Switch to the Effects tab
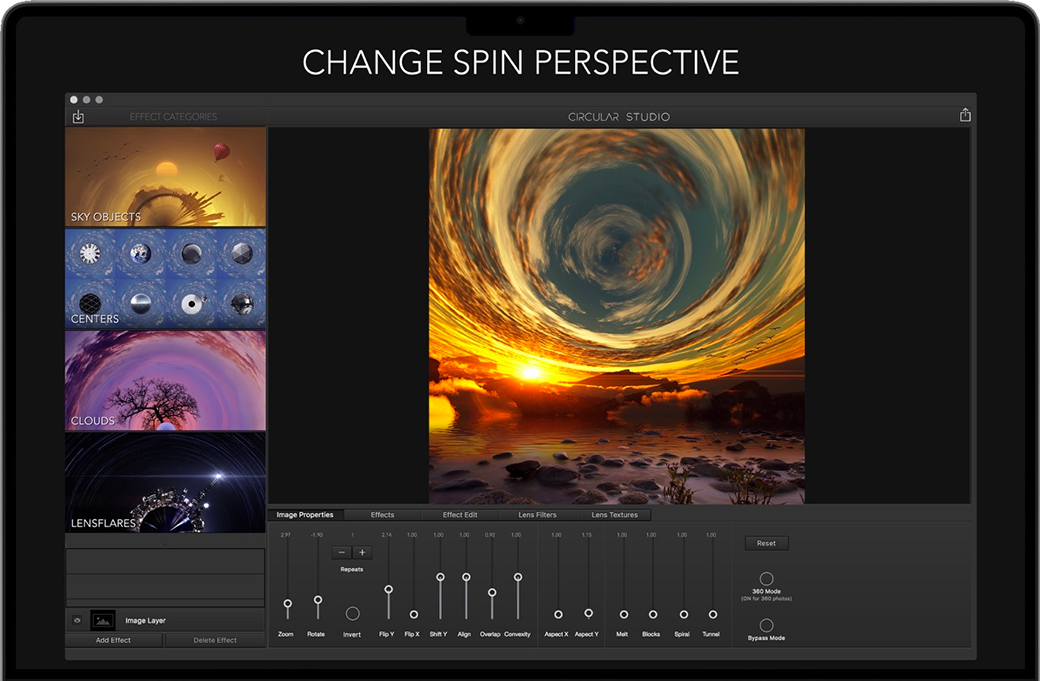The height and width of the screenshot is (681, 1040). pyautogui.click(x=382, y=515)
